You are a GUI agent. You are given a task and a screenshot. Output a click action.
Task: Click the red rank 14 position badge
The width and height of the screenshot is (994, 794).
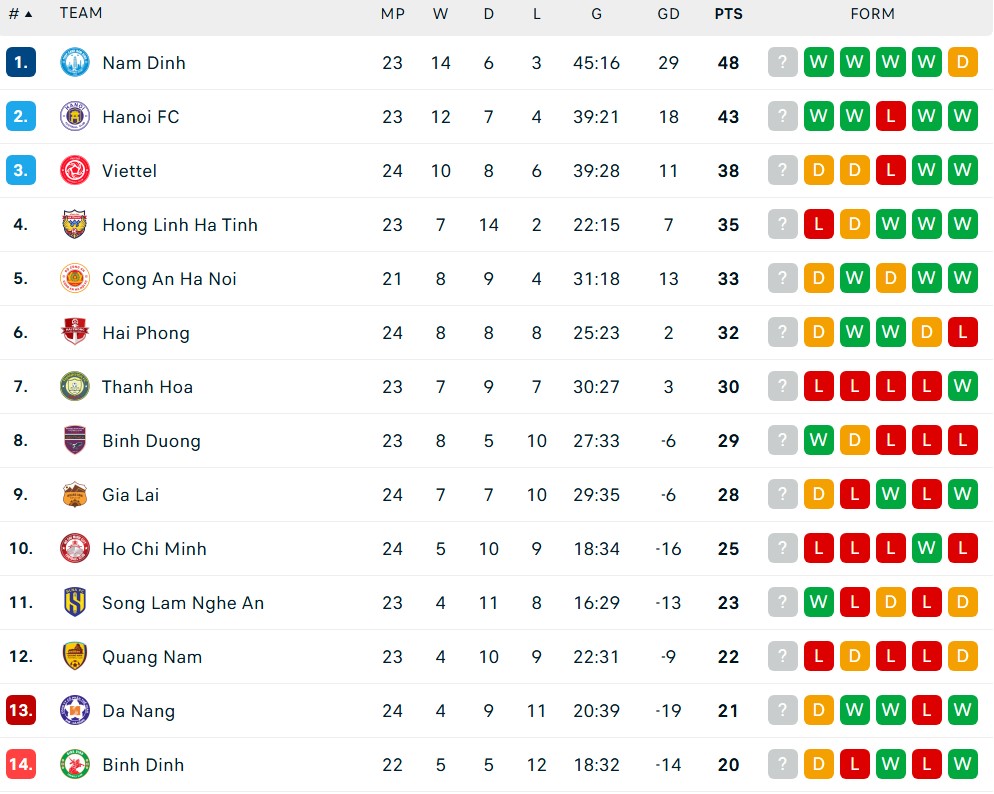point(21,764)
